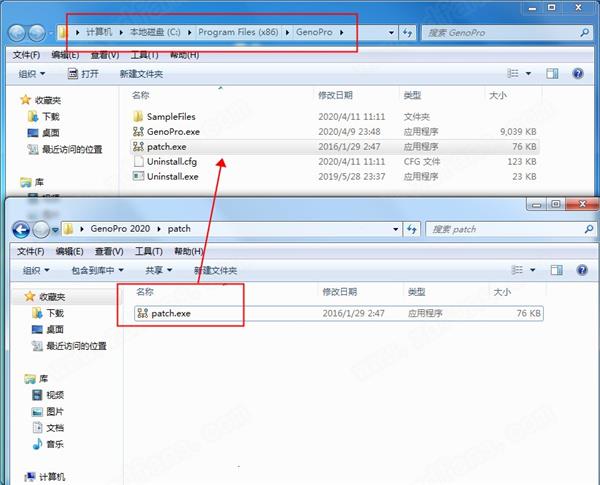The image size is (600, 485).
Task: Click search magnifier in GenoPro window
Action: click(x=584, y=33)
